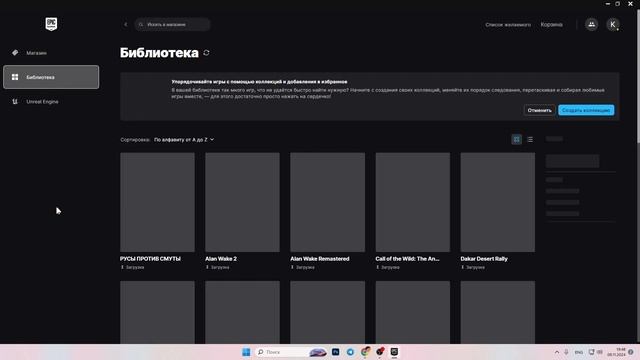Switch to list view

click(530, 140)
